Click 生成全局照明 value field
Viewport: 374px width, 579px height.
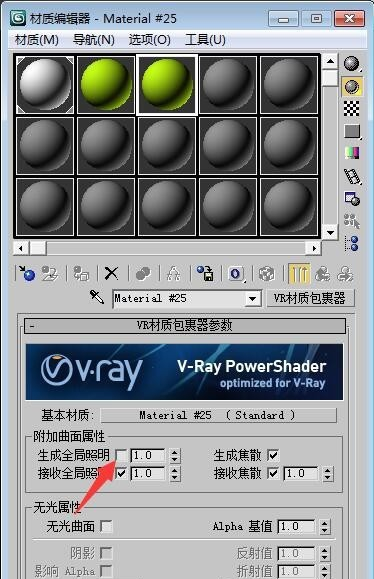pyautogui.click(x=148, y=455)
